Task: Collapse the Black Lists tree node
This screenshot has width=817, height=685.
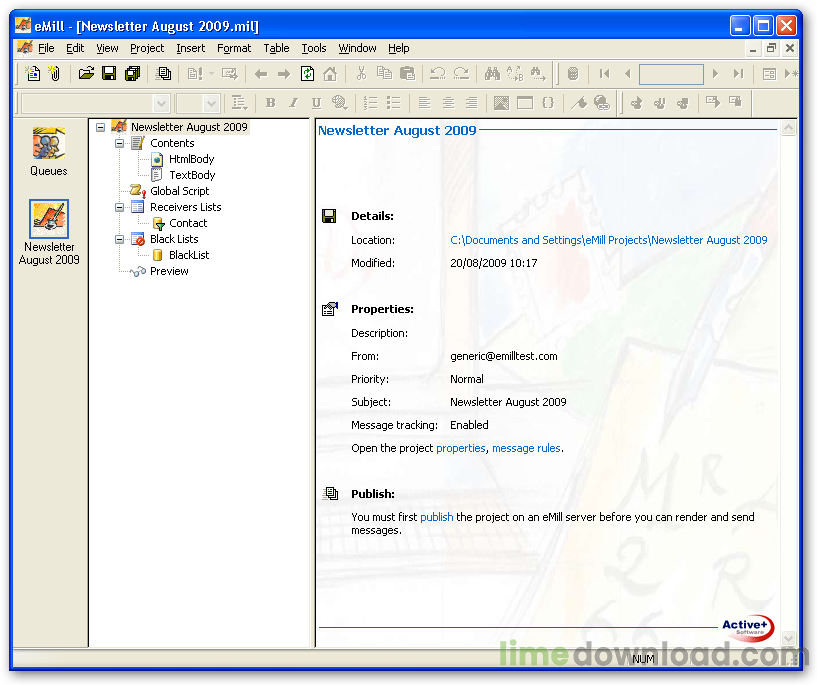Action: coord(119,239)
